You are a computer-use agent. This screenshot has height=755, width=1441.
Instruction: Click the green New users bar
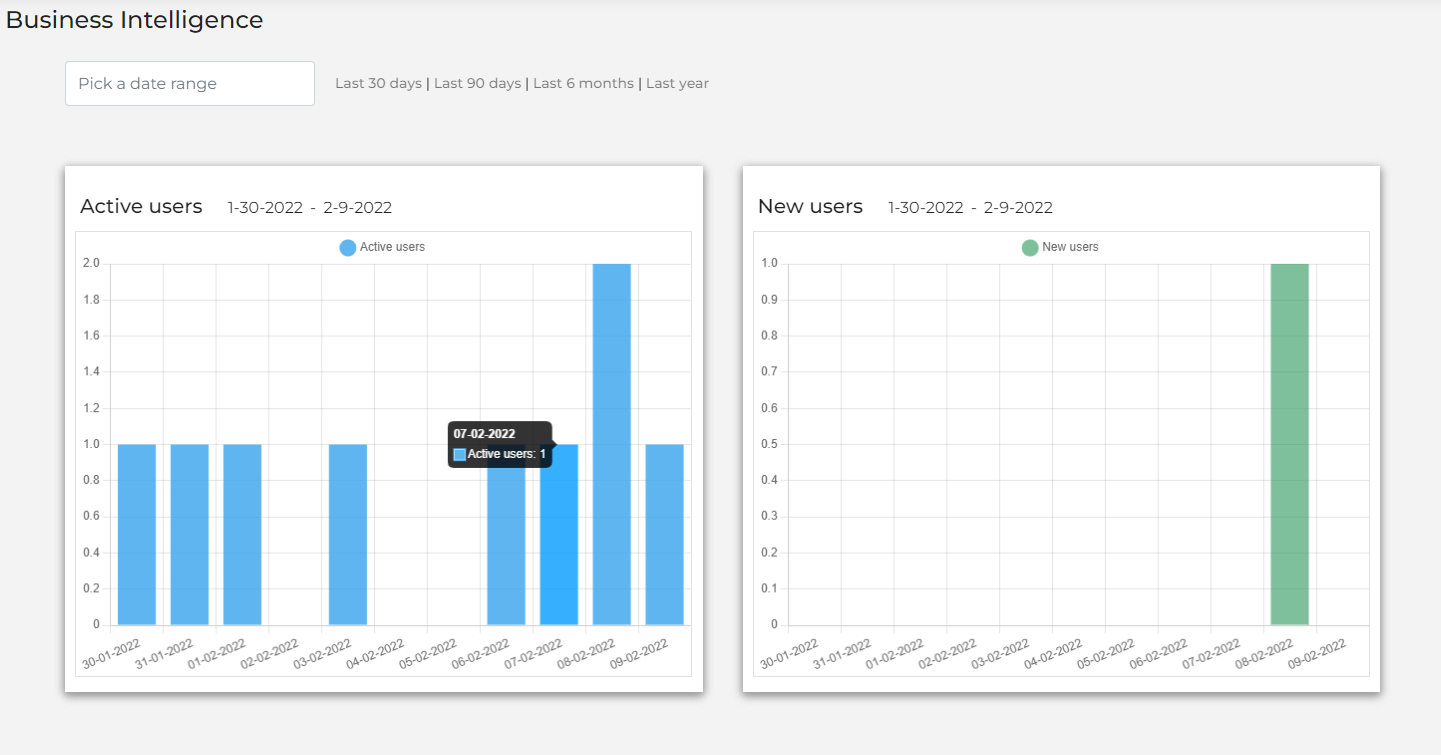pos(1289,444)
